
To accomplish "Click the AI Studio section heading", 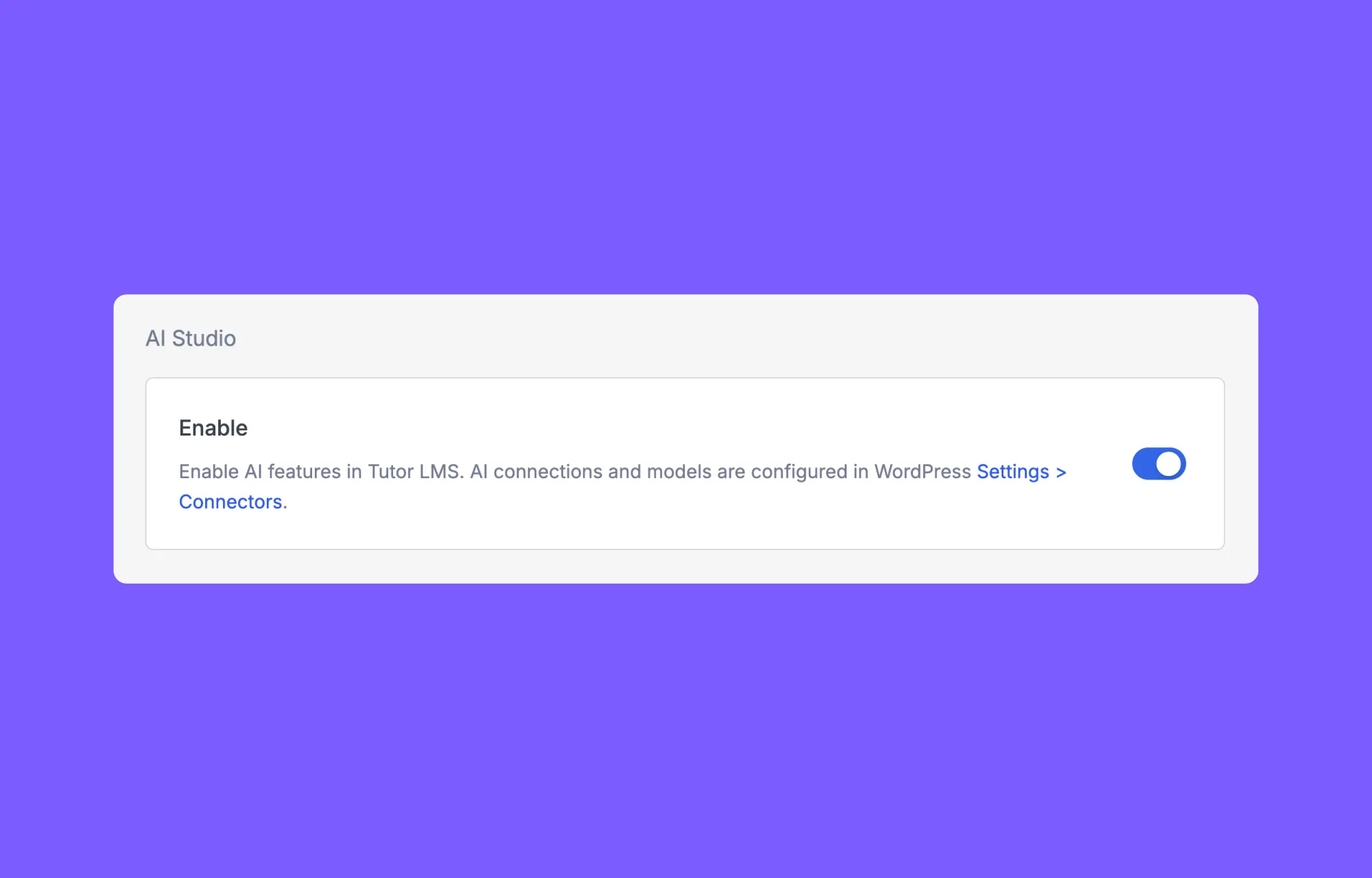I will point(191,338).
